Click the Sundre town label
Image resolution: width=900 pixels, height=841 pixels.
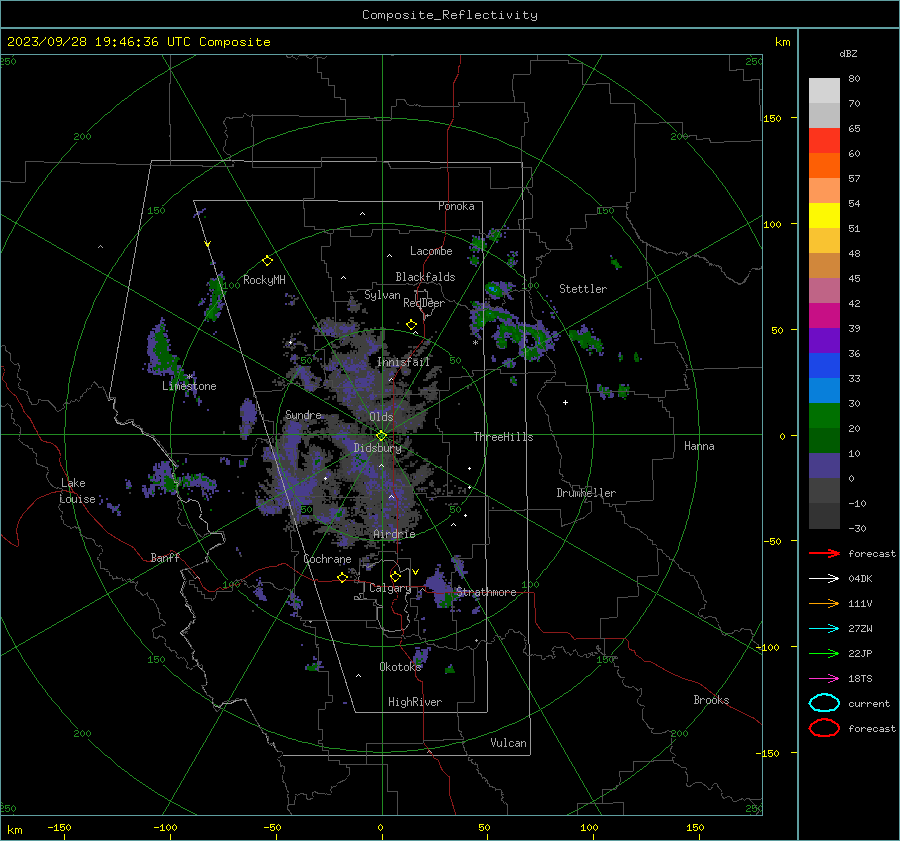303,415
